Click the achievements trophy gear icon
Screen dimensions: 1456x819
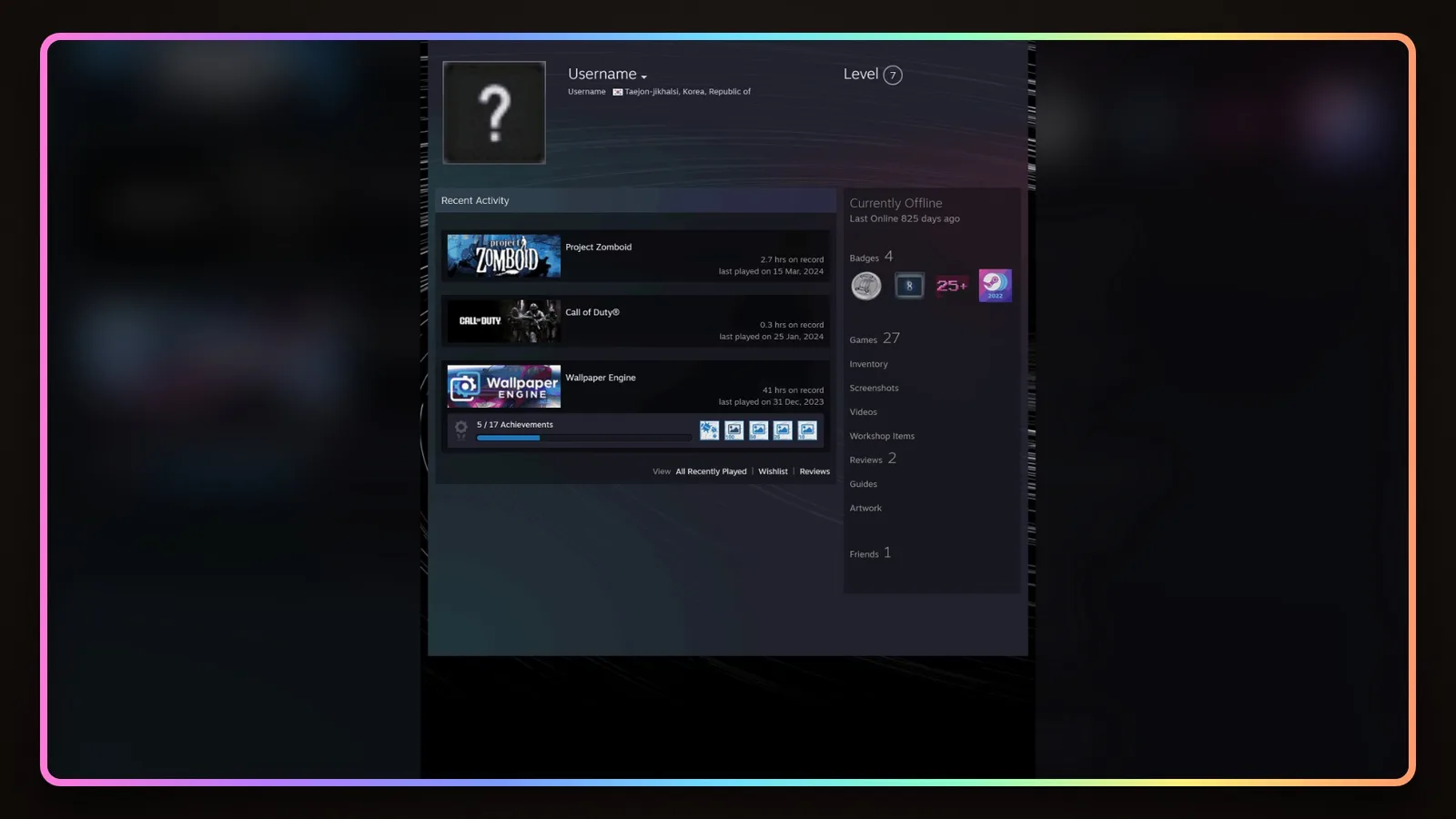pos(461,430)
